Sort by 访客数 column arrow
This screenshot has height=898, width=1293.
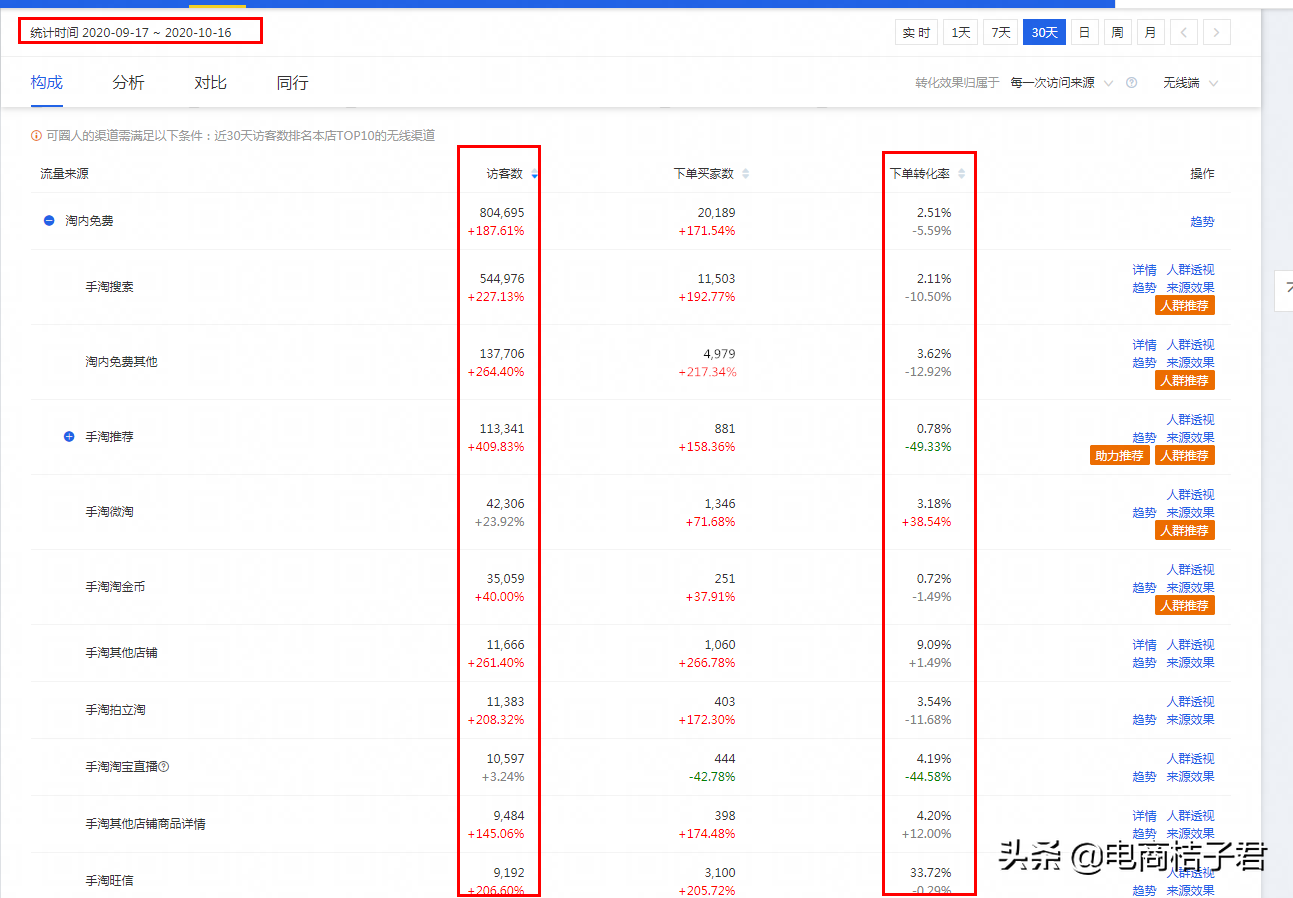[535, 174]
